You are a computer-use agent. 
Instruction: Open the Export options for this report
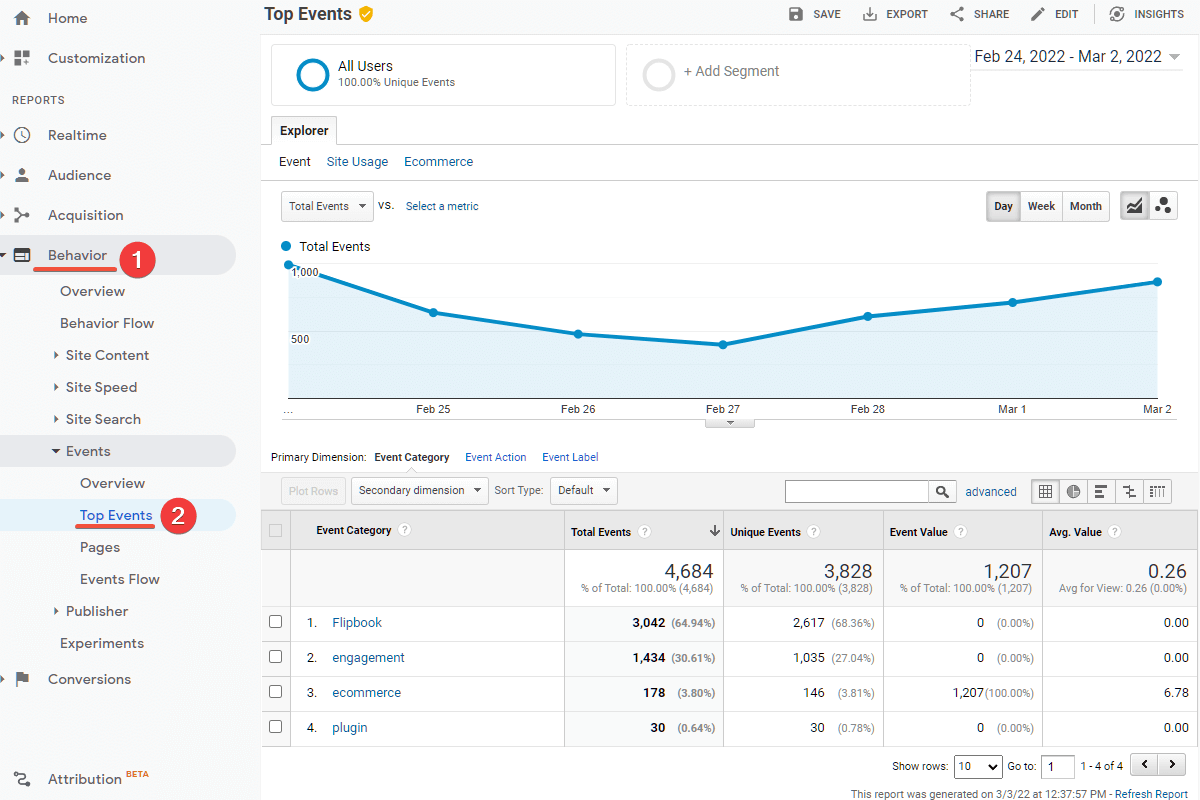(x=894, y=14)
